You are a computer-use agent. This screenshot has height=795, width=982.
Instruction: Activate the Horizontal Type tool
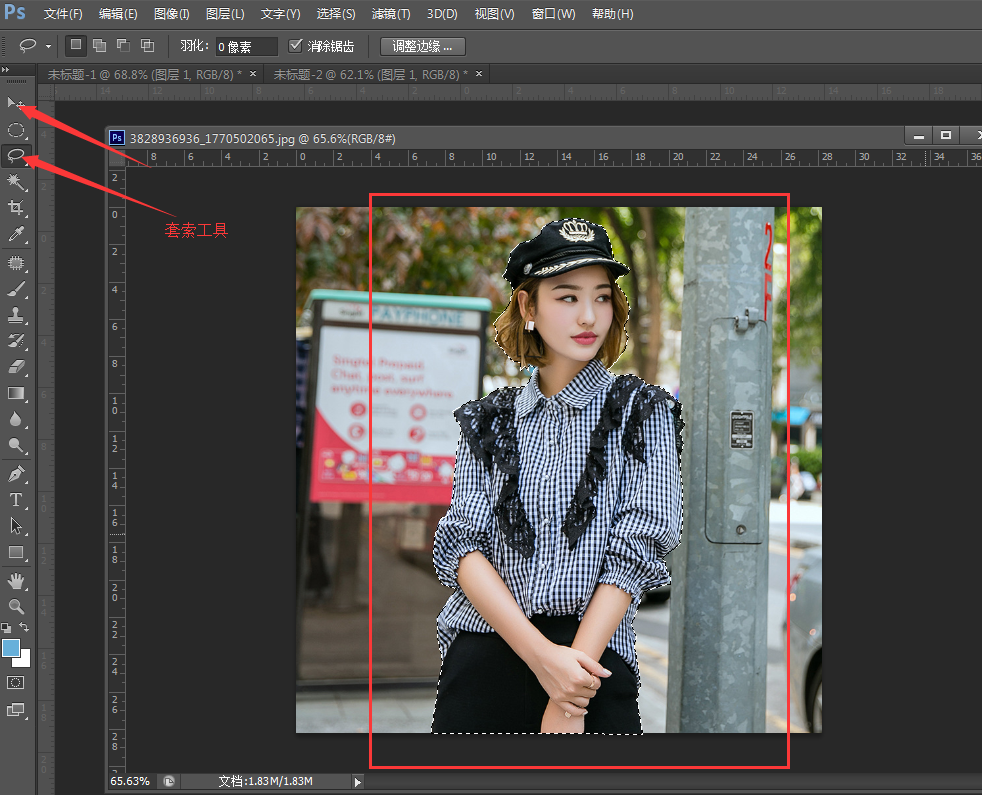tap(16, 500)
